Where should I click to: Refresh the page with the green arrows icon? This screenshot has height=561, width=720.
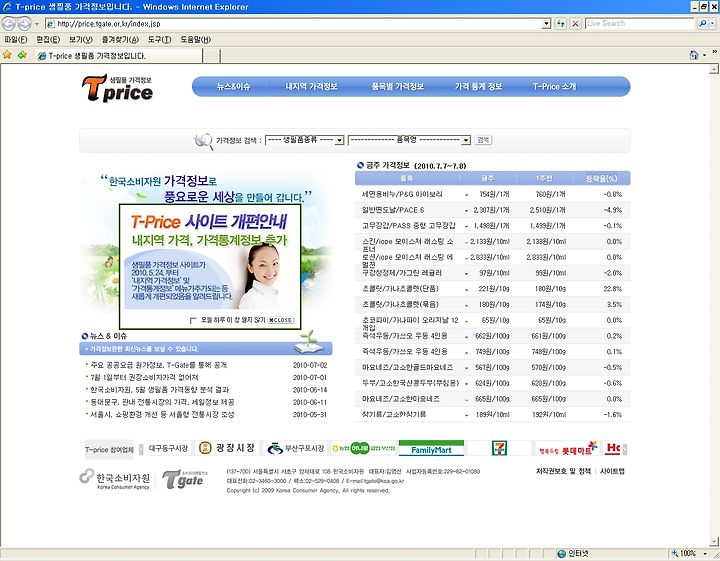[x=560, y=23]
